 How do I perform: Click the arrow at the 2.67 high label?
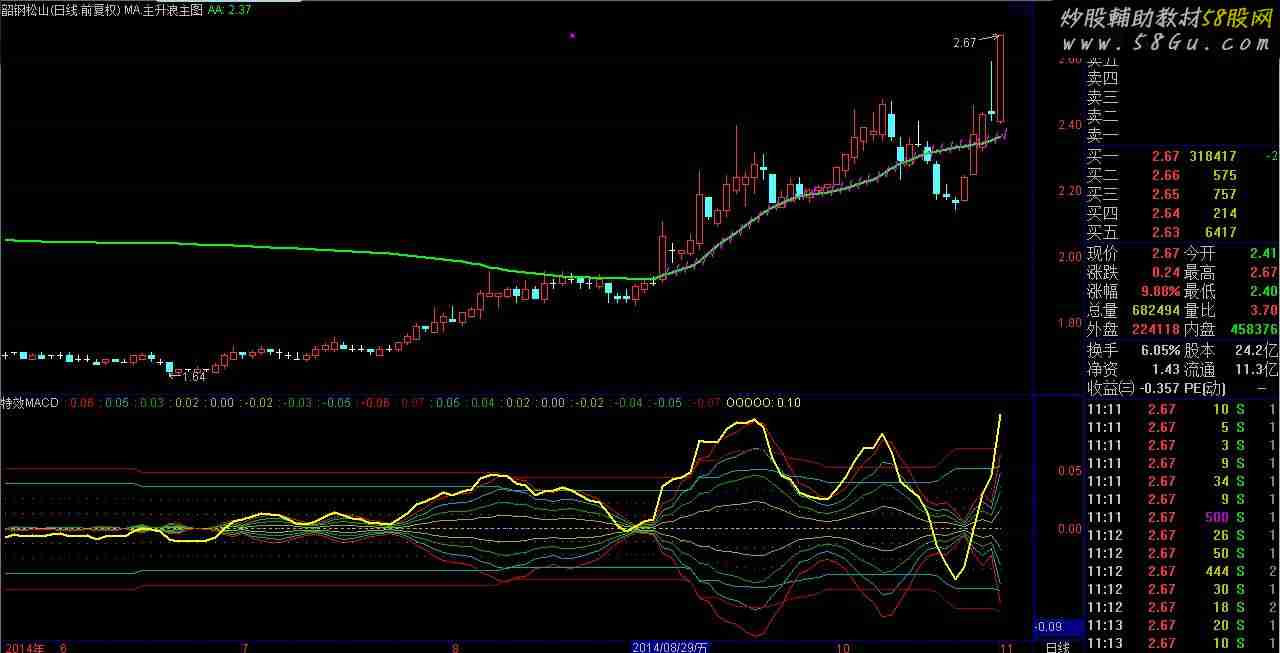click(989, 39)
